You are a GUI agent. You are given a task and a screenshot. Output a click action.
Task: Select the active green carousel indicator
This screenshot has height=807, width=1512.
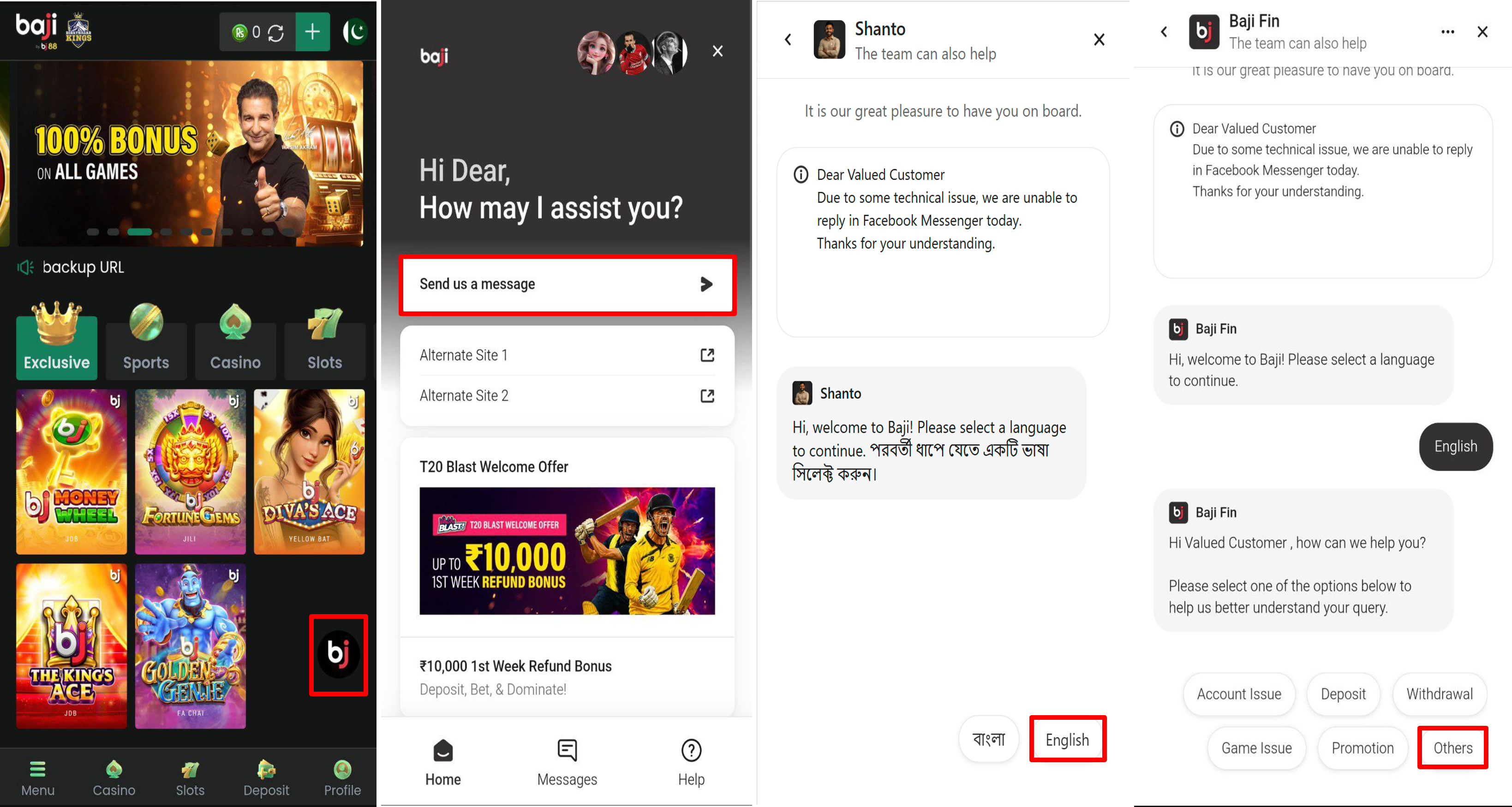click(140, 232)
